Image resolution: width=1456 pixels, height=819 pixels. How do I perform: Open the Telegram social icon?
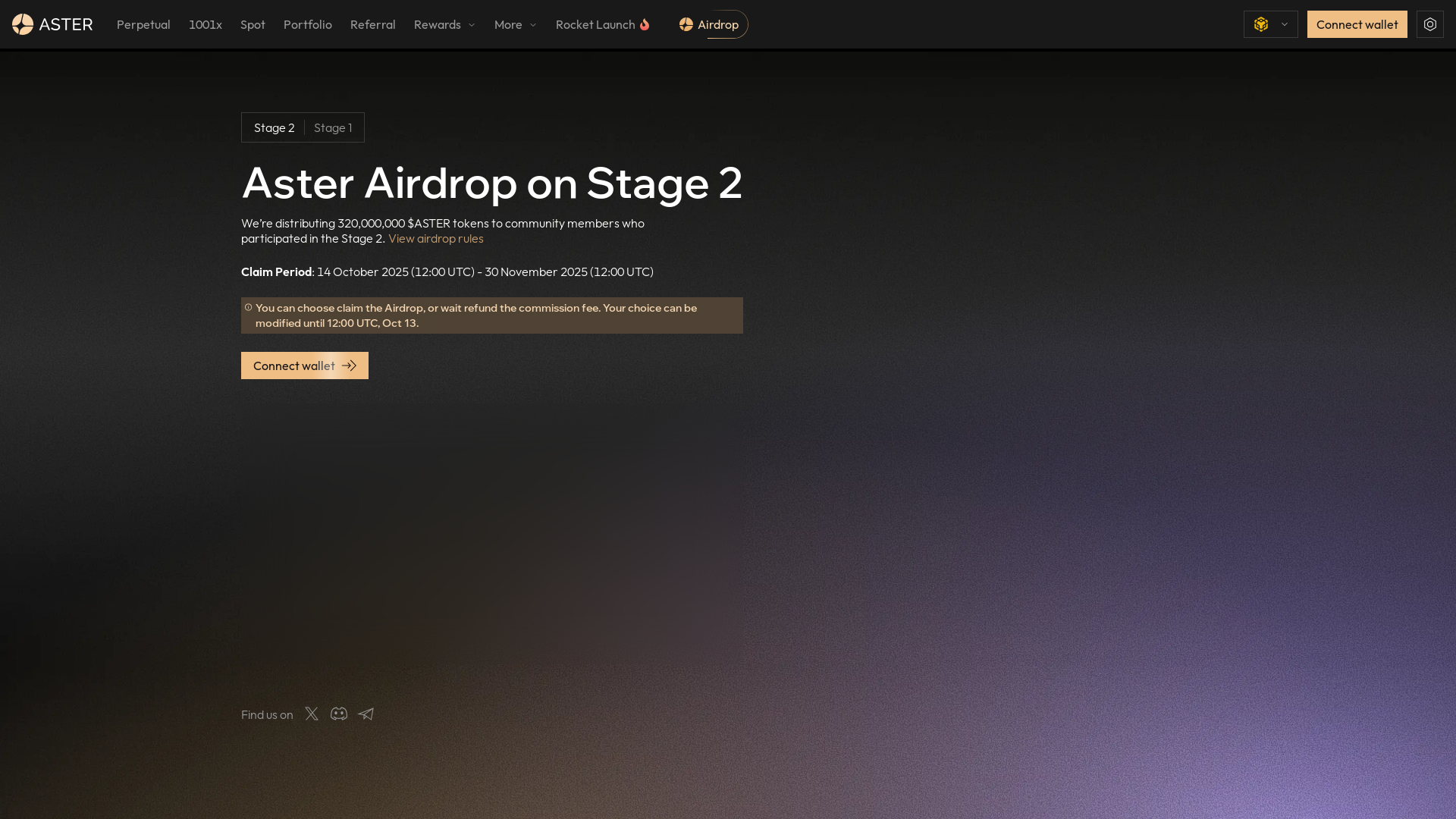pyautogui.click(x=366, y=714)
